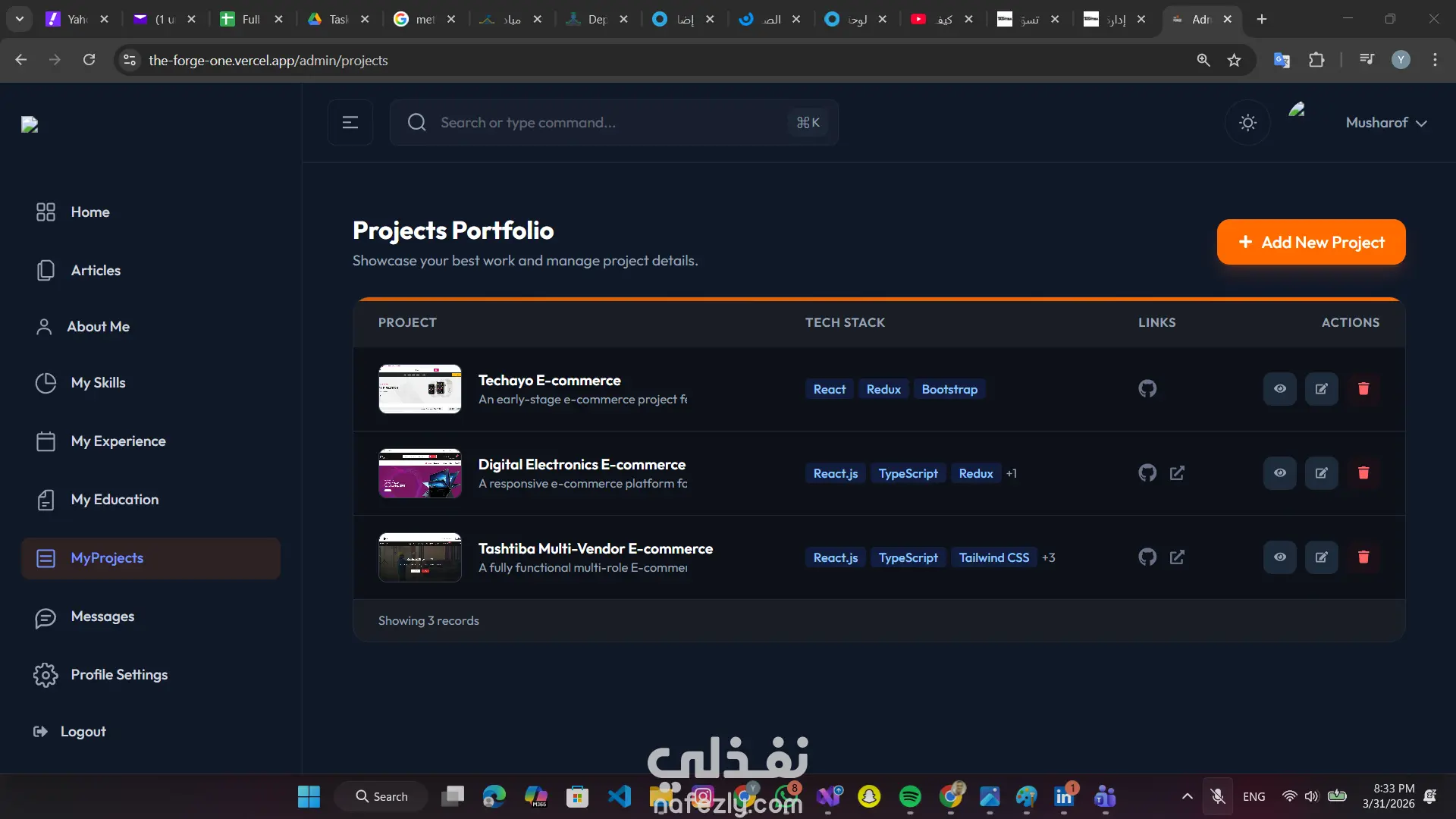View Digital Electronics project via eye icon
The image size is (1456, 819).
(x=1279, y=473)
